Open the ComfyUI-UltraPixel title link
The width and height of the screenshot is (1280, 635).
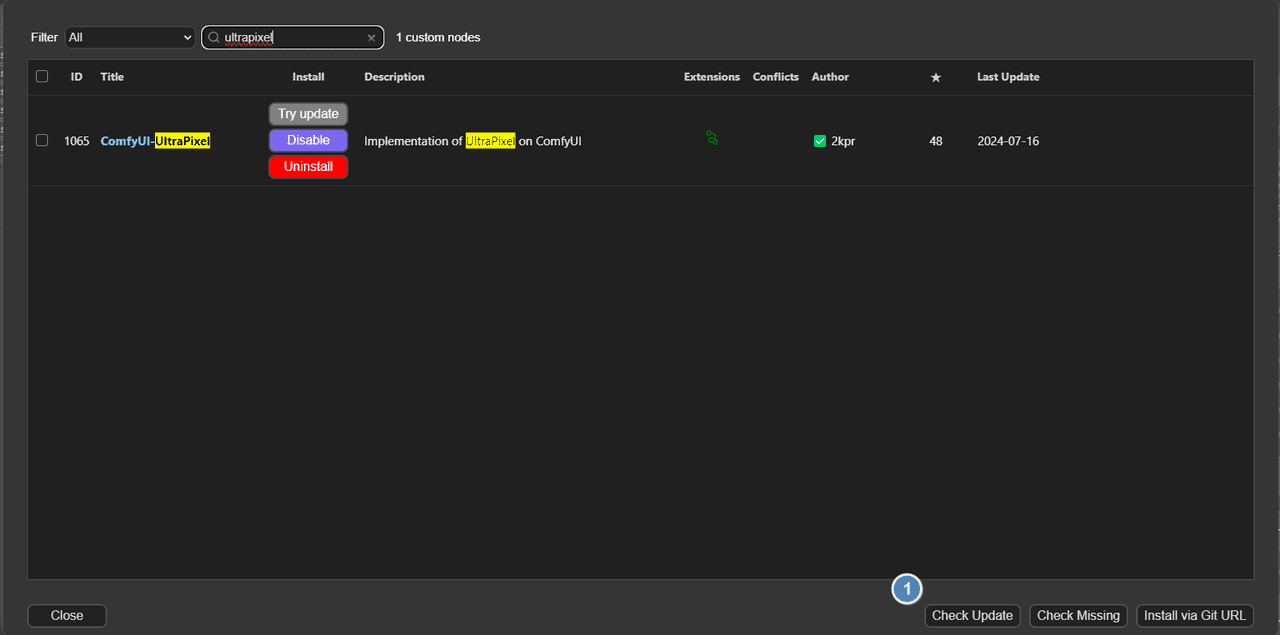click(x=155, y=141)
